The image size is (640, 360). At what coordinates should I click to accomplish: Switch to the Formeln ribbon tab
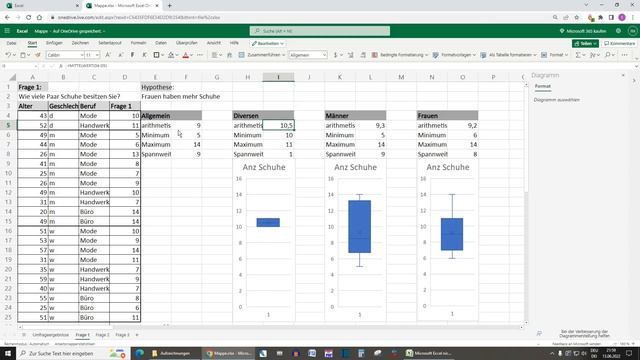pyautogui.click(x=138, y=43)
